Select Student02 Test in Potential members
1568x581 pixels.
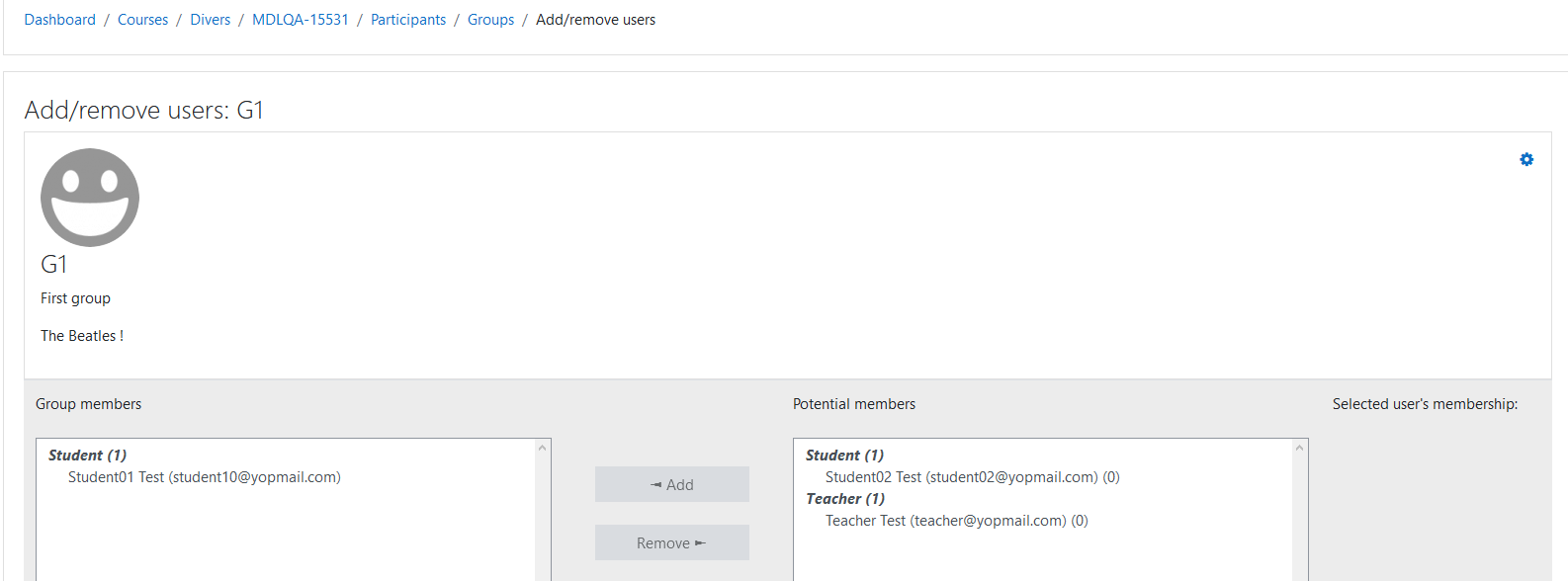coord(973,477)
